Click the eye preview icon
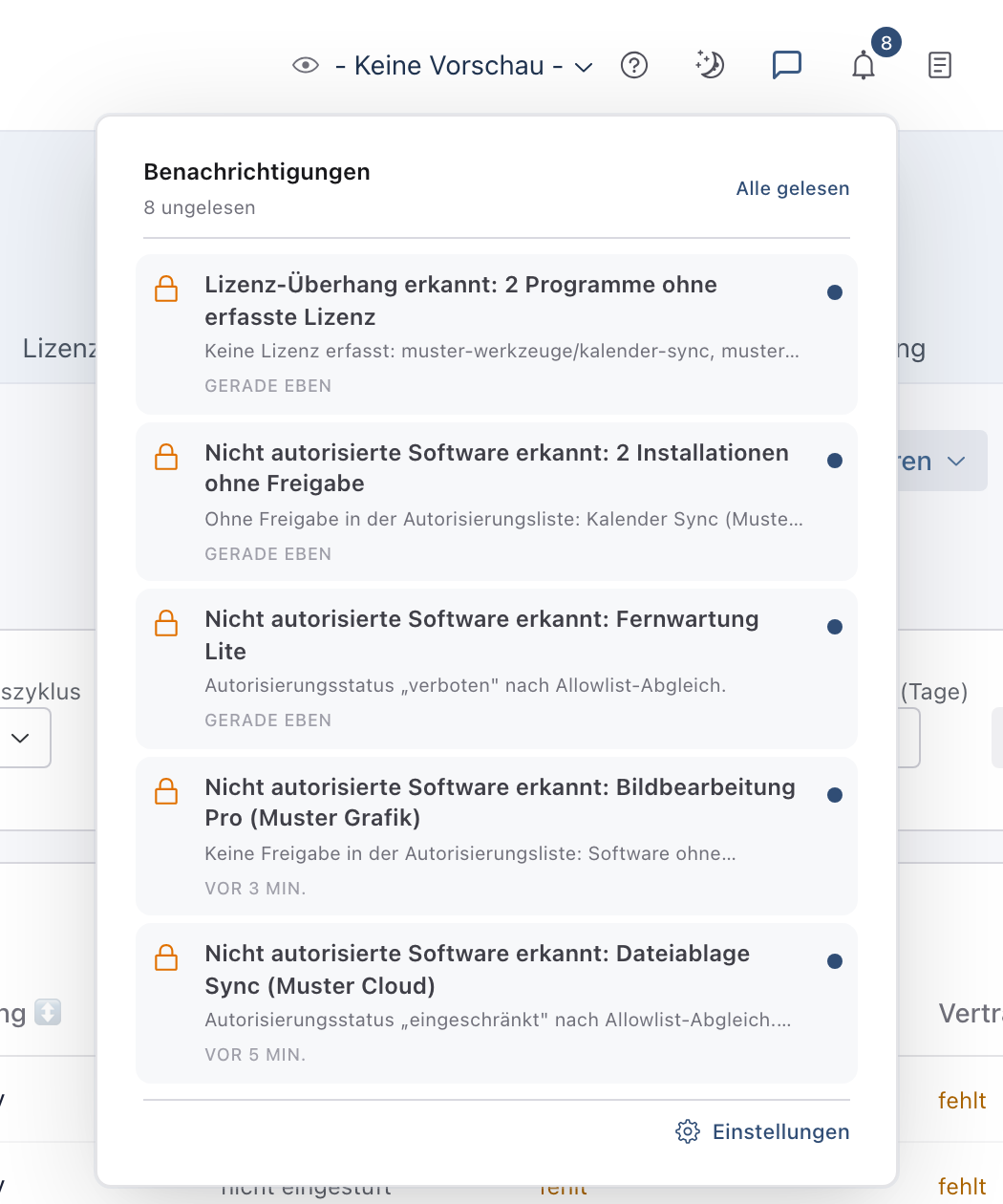The image size is (1003, 1204). coord(306,65)
